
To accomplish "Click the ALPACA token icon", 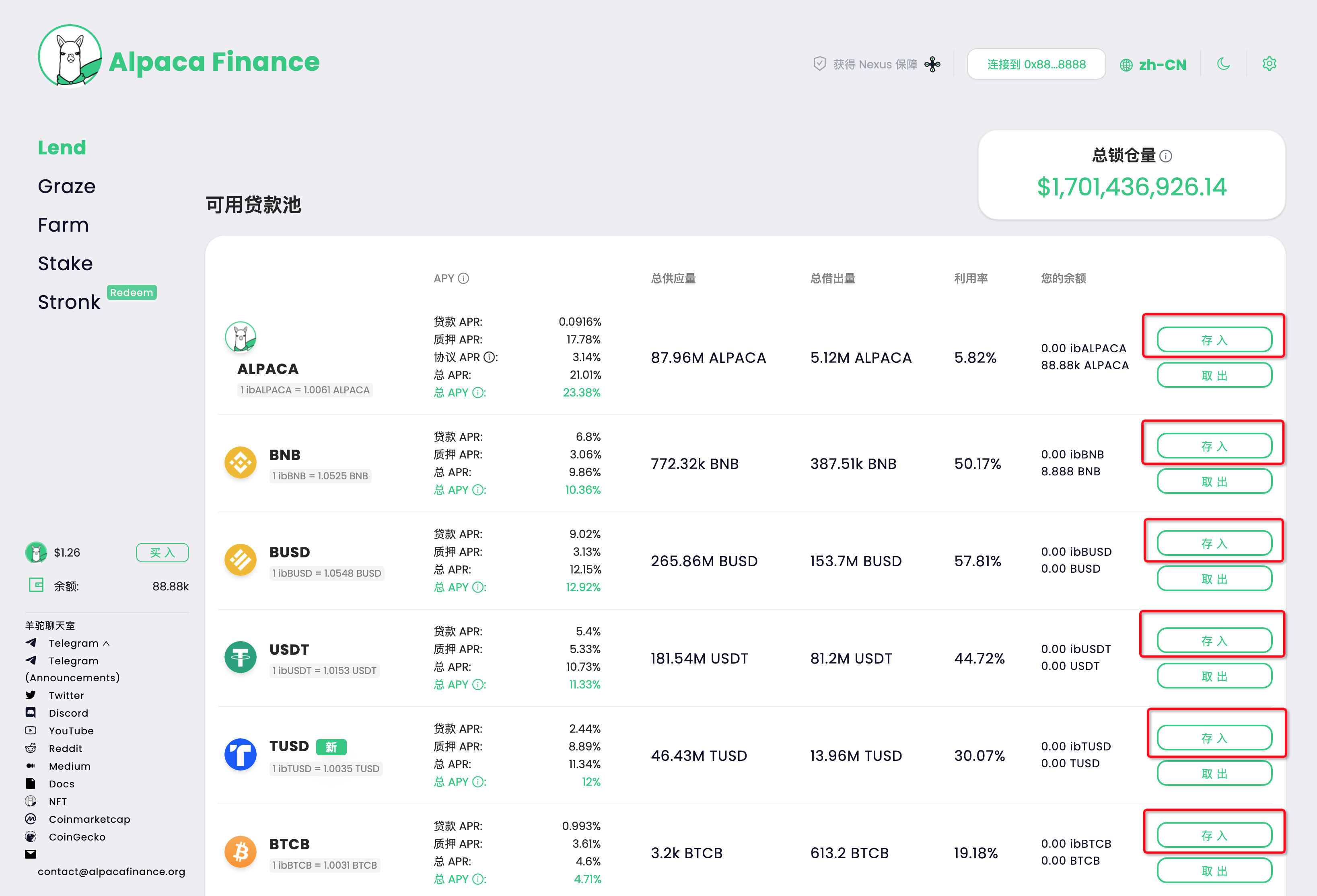I will [x=241, y=337].
